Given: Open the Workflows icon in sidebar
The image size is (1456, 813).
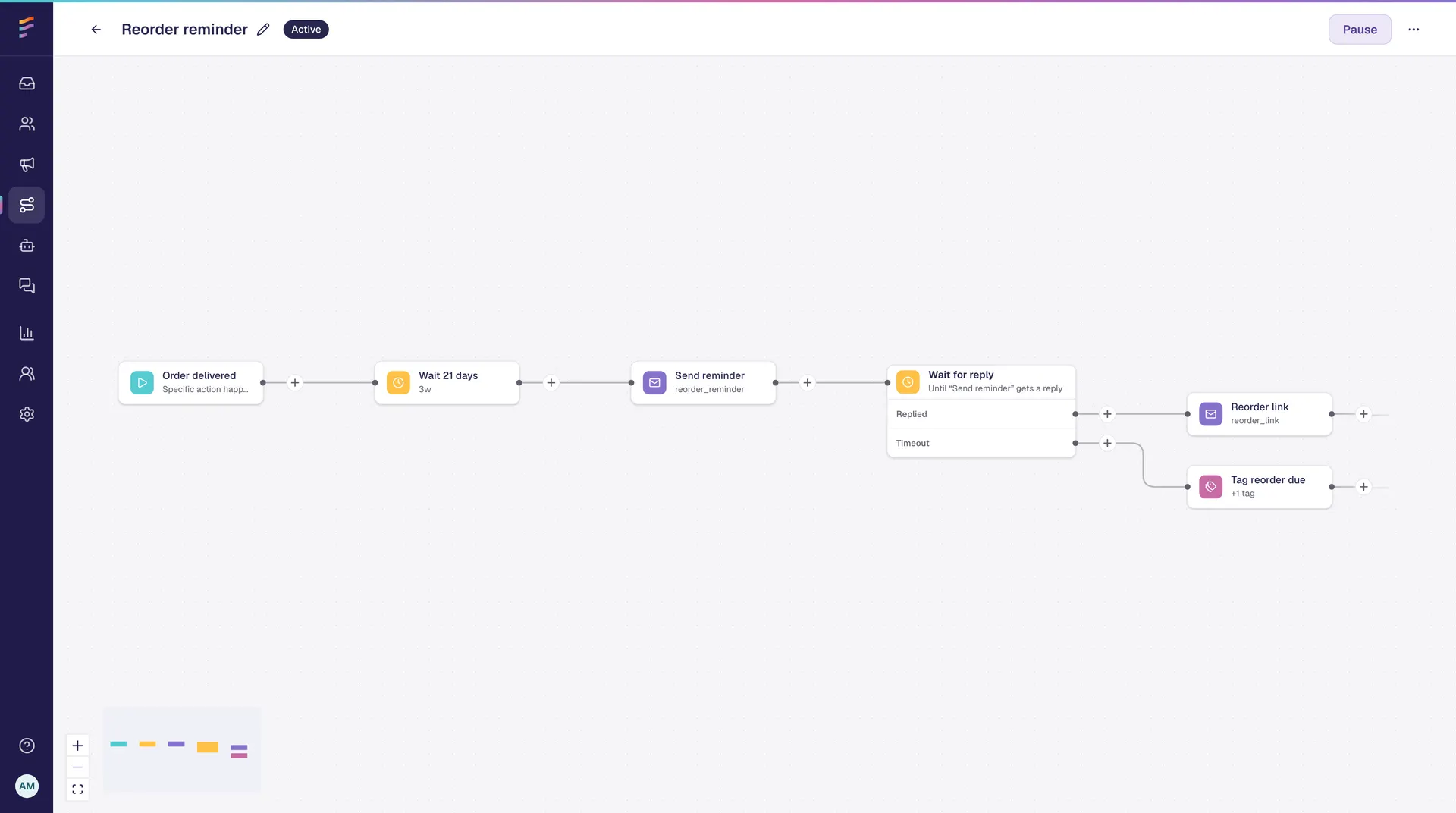Looking at the screenshot, I should pos(27,205).
